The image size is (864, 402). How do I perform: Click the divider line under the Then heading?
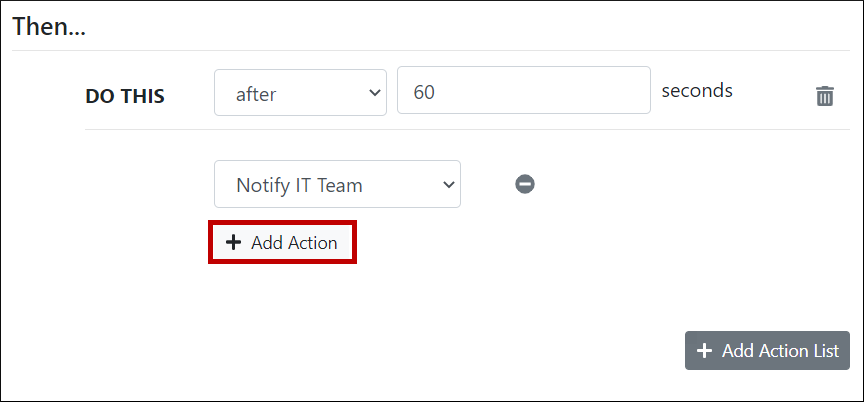point(431,51)
